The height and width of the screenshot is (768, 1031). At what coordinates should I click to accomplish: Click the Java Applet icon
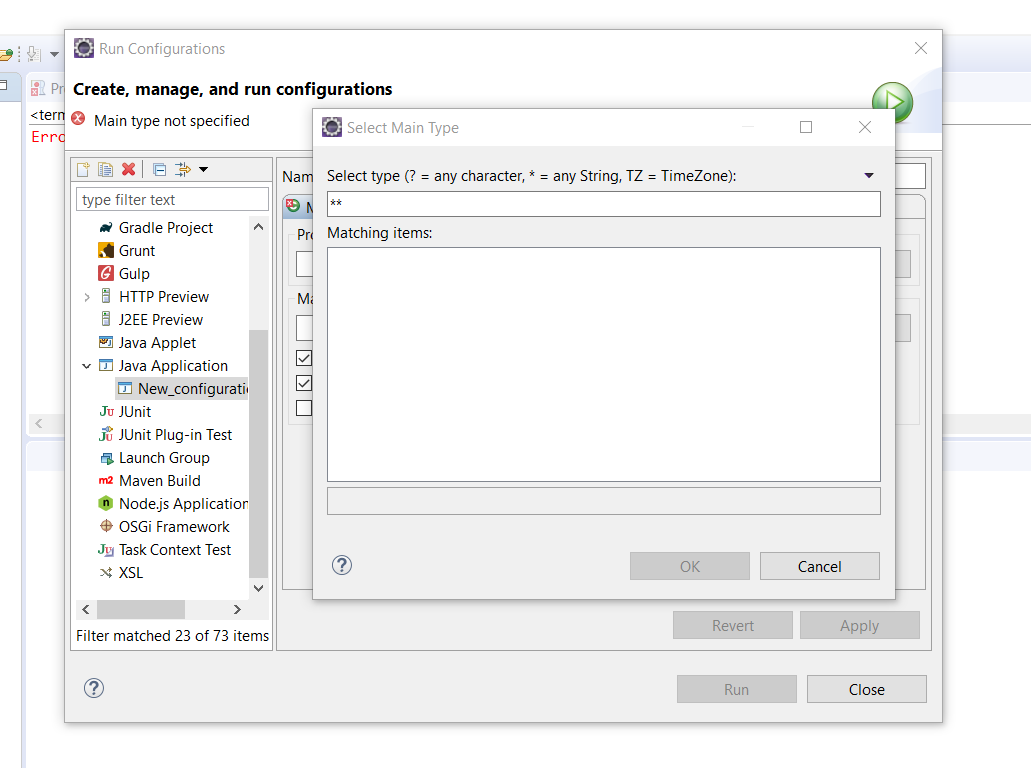[x=106, y=343]
